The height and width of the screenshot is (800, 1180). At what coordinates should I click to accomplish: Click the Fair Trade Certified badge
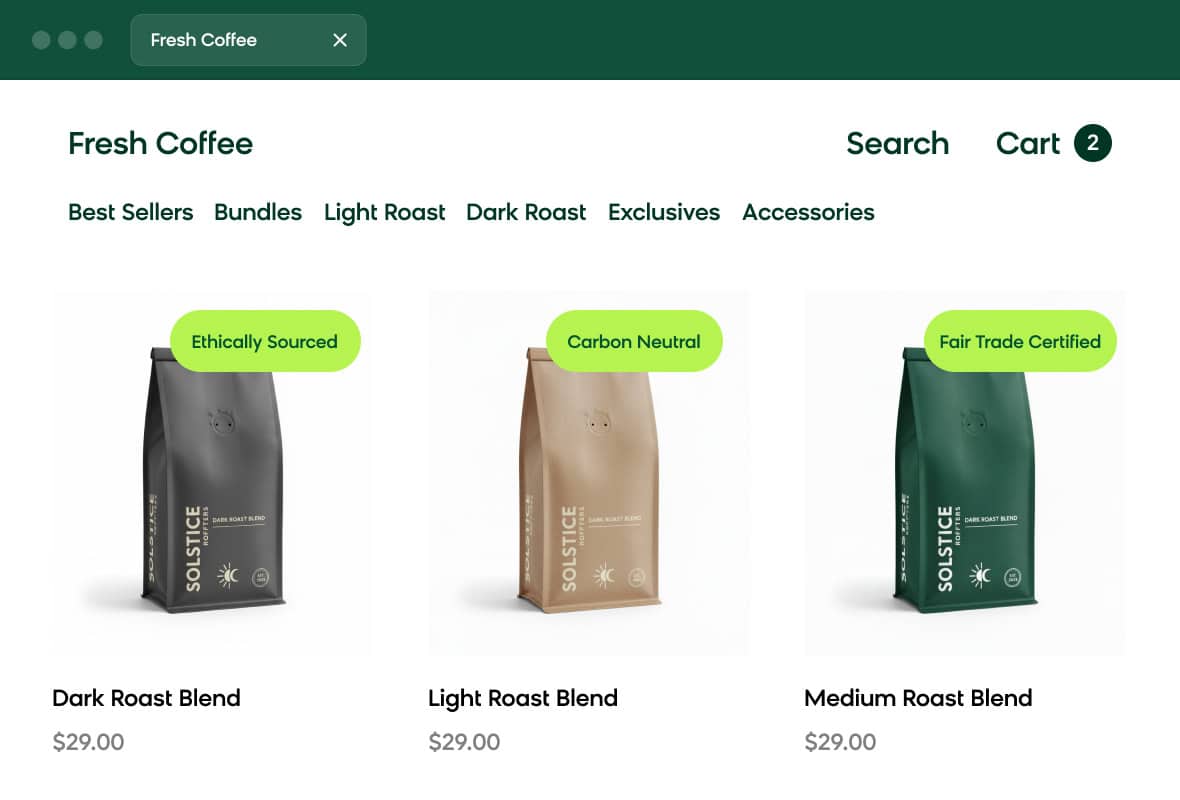tap(1020, 341)
